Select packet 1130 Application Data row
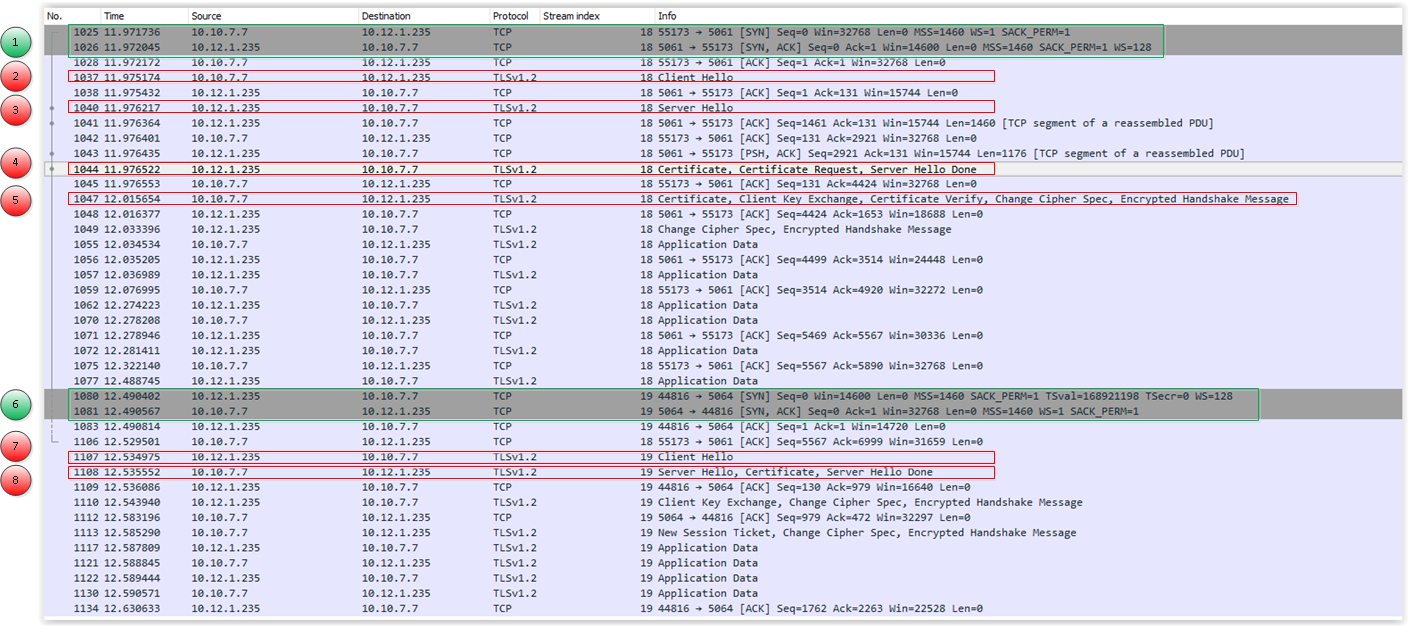This screenshot has width=1409, height=627. click(722, 593)
